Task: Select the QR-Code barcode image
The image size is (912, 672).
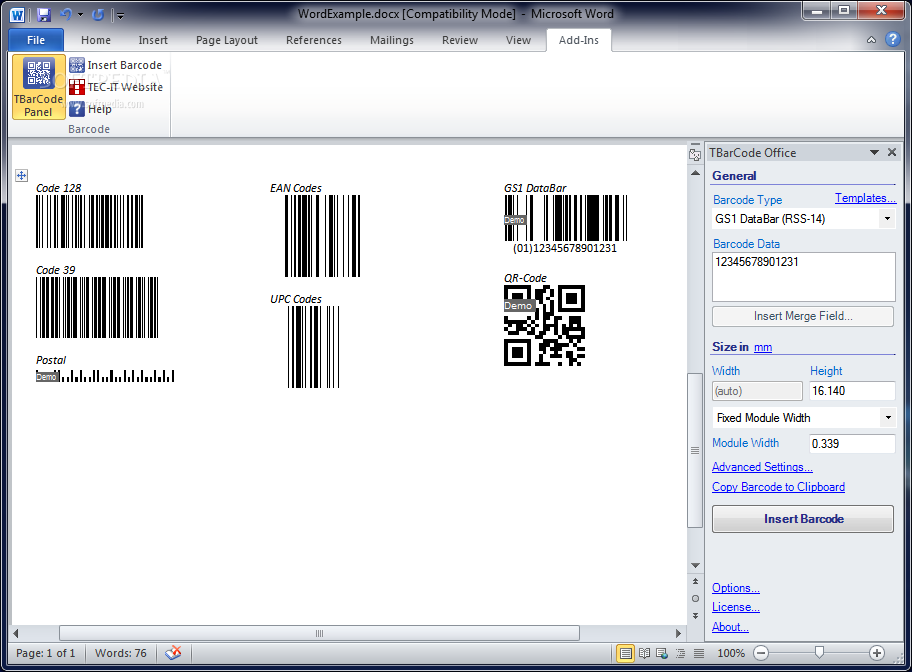Action: pyautogui.click(x=544, y=325)
